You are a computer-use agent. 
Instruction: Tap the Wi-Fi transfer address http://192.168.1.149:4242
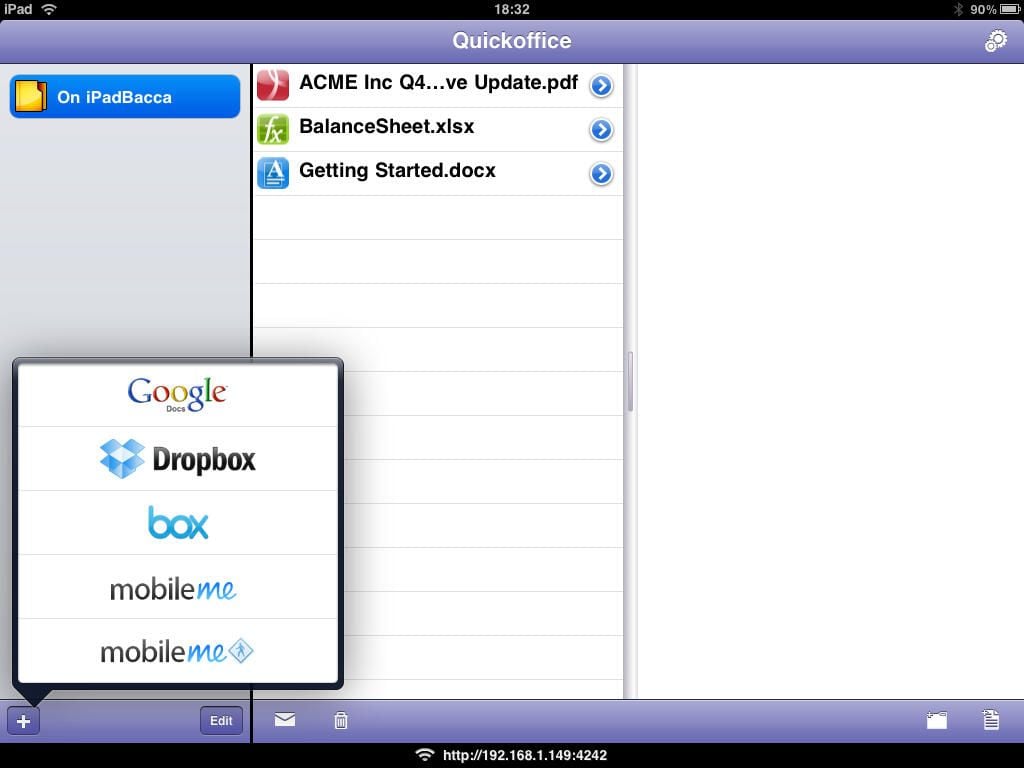coord(525,756)
